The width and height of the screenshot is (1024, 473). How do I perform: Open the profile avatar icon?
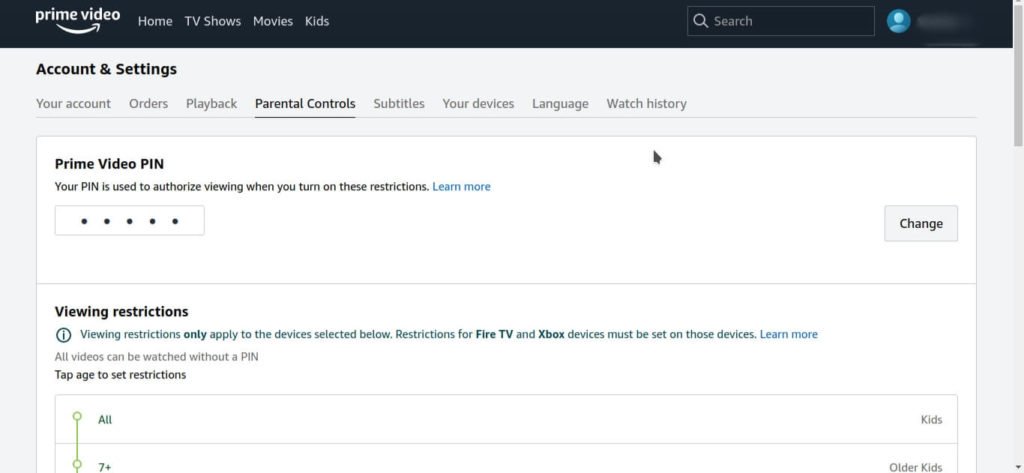pos(899,21)
